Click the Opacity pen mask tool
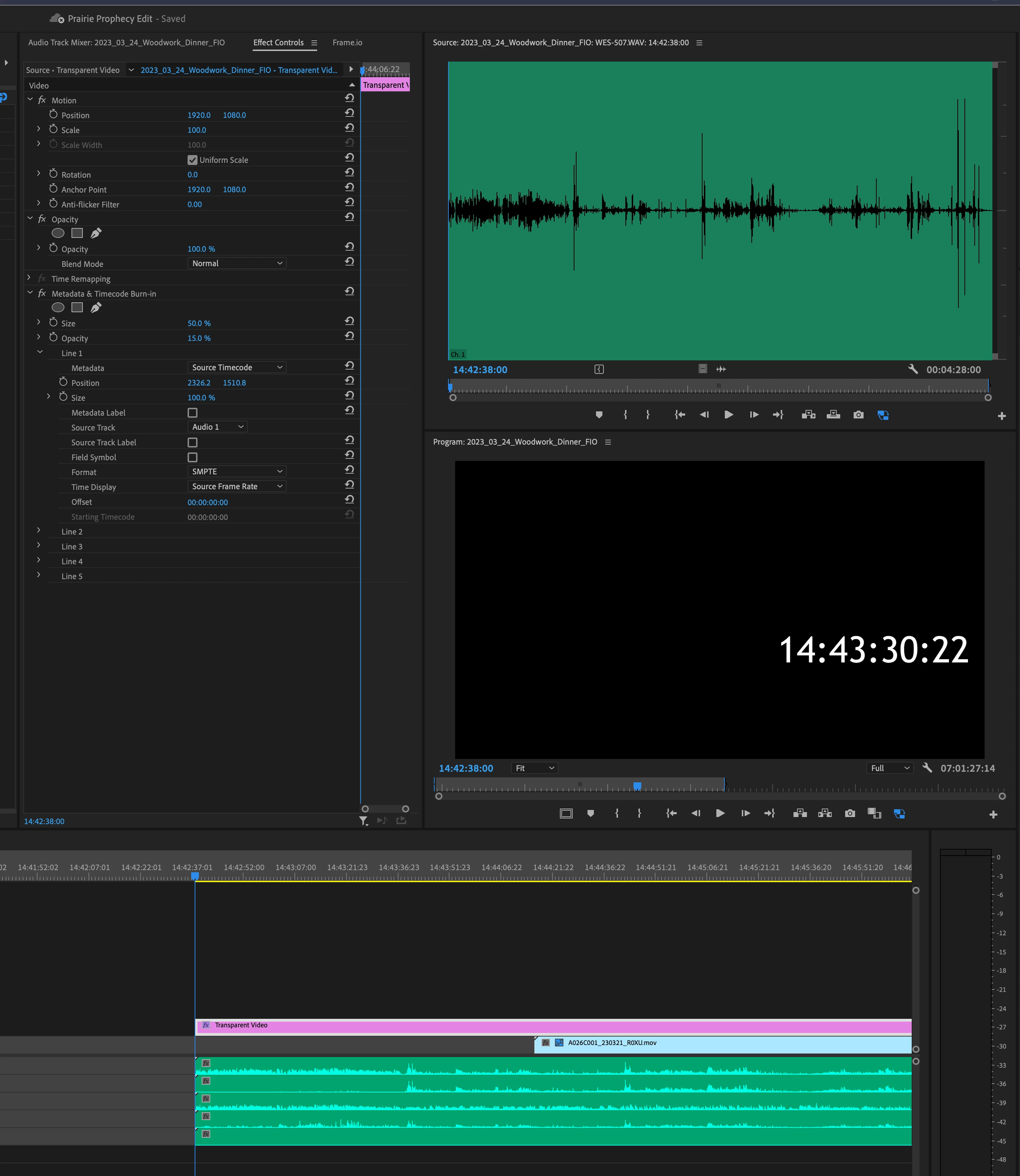The width and height of the screenshot is (1020, 1176). [x=96, y=233]
